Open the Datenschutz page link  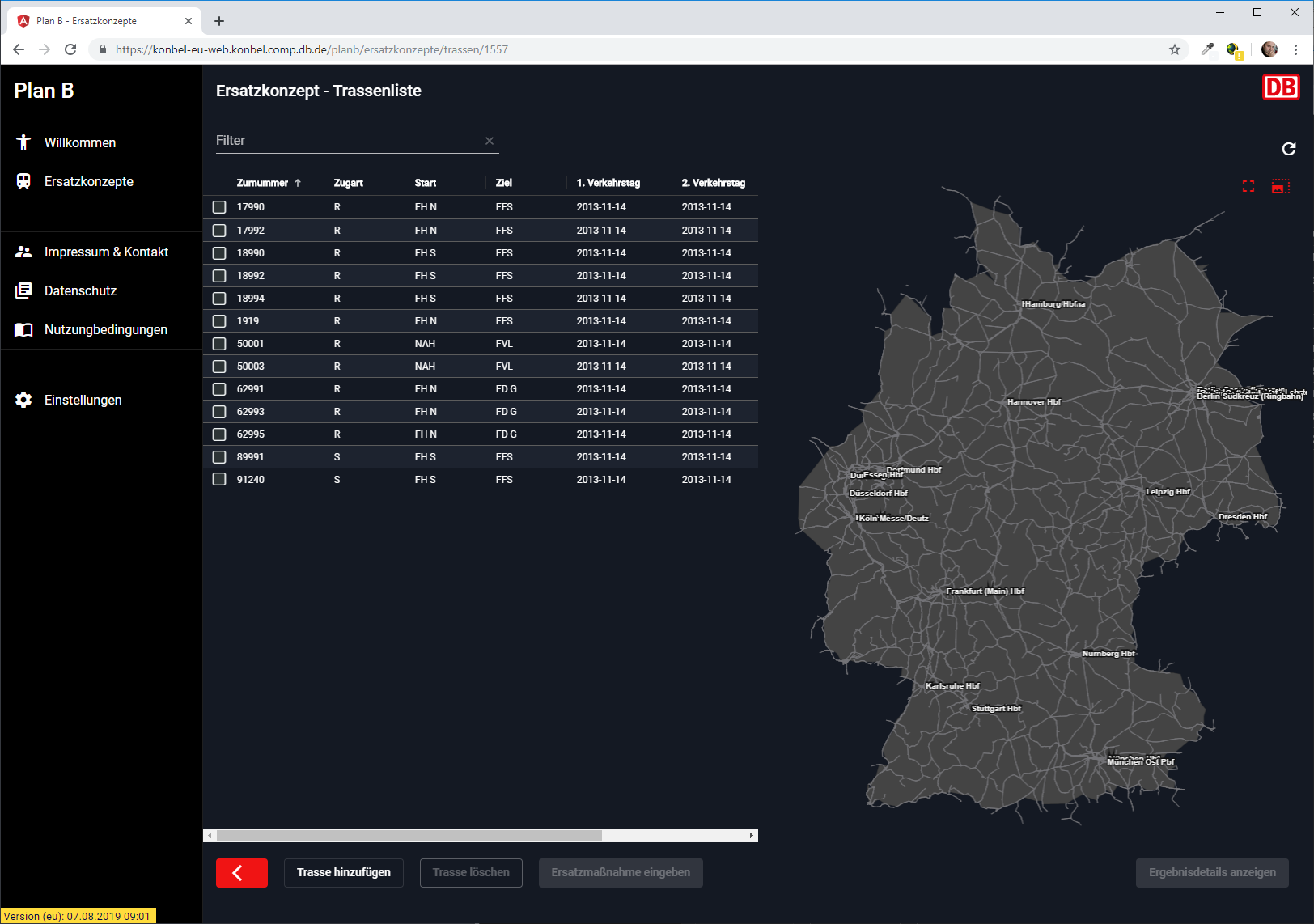coord(80,290)
